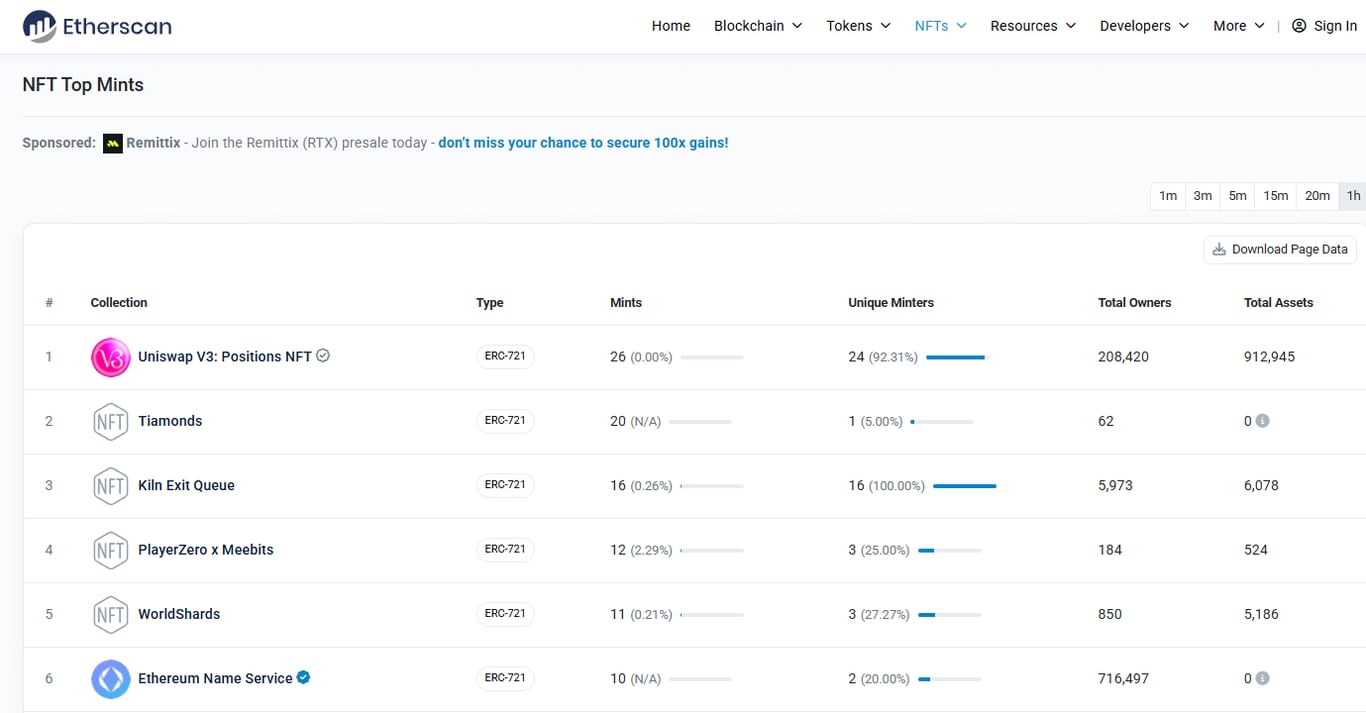
Task: Click the Uniswap V3 unique minters progress bar
Action: 957,357
